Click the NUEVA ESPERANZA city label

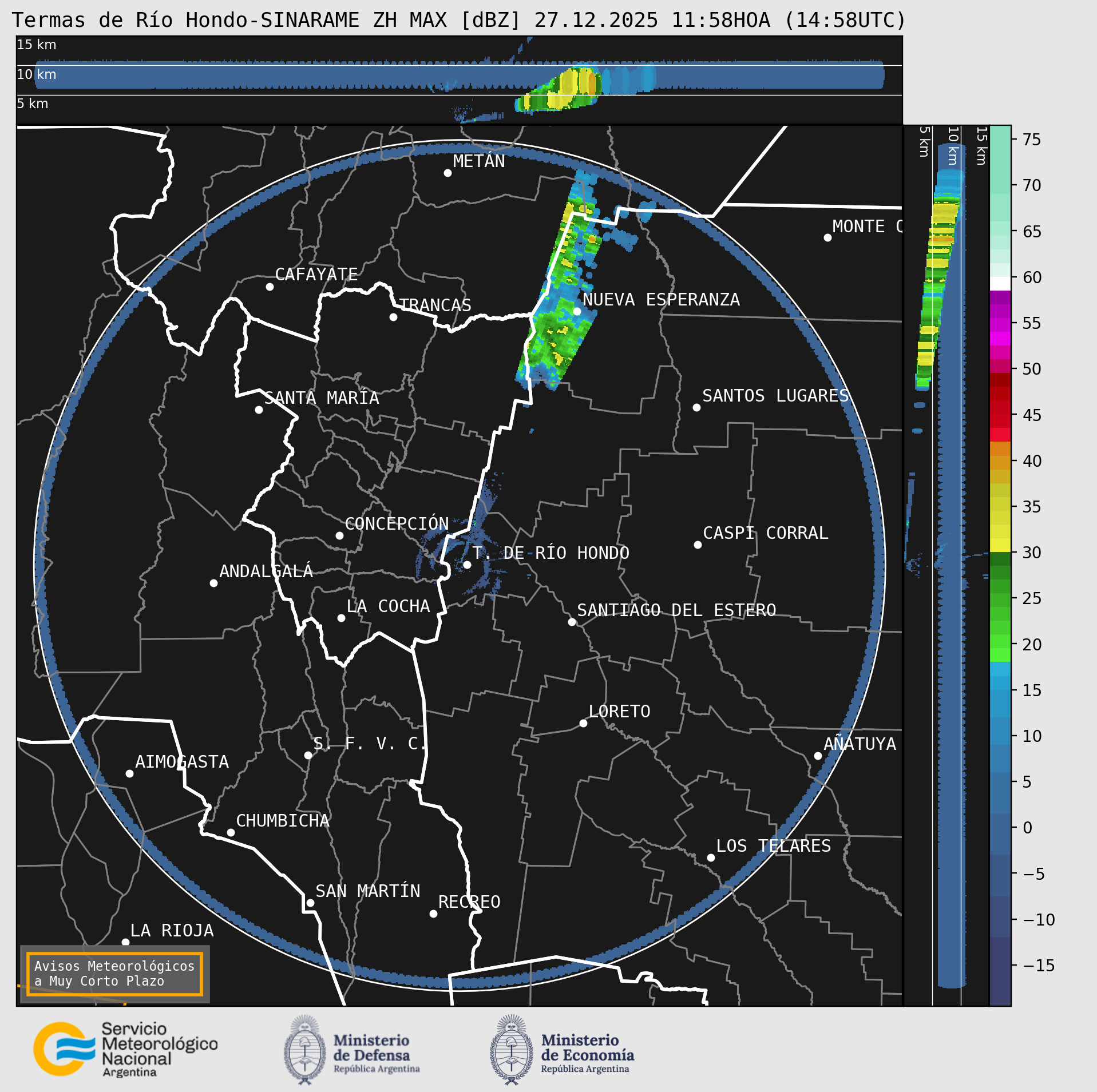661,300
